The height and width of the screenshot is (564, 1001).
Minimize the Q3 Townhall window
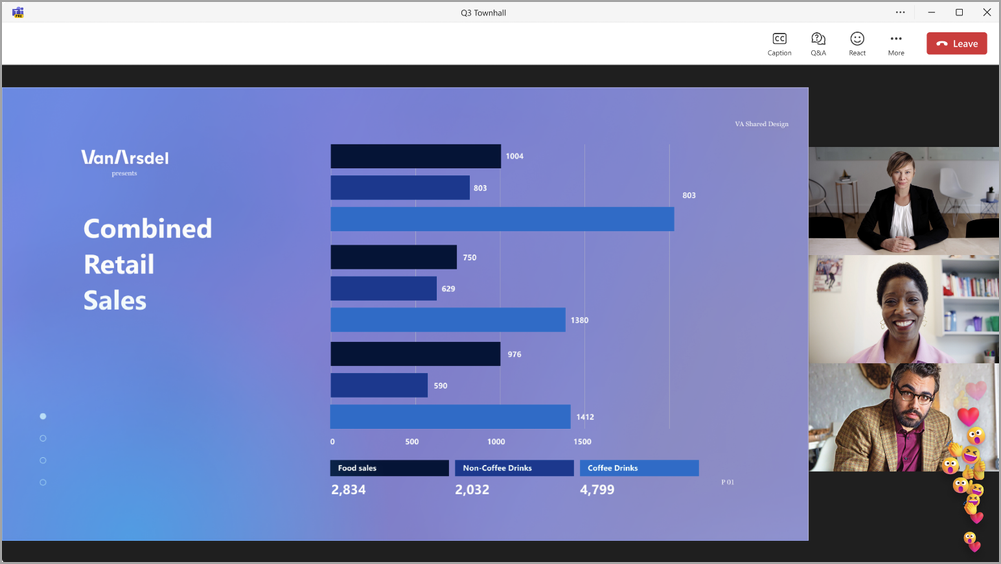tap(932, 12)
